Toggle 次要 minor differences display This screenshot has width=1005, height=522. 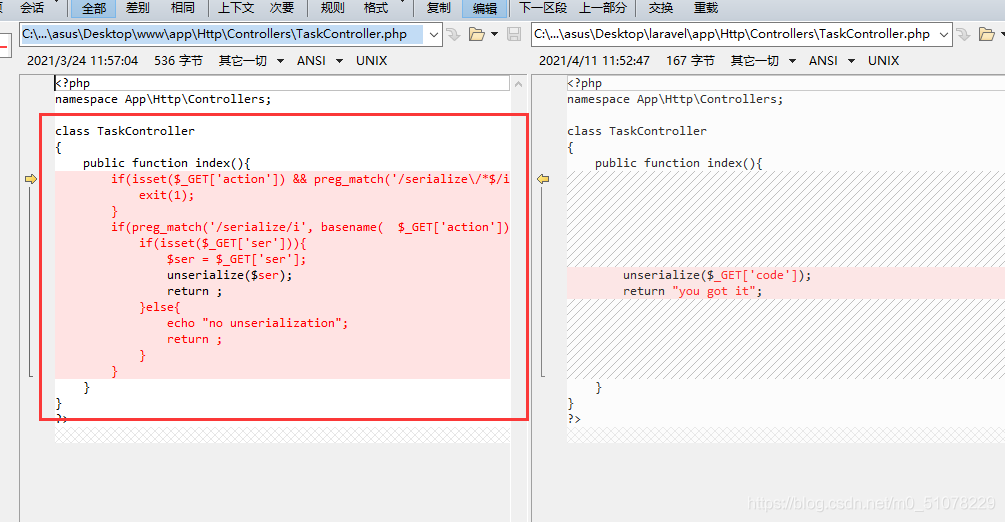point(281,8)
